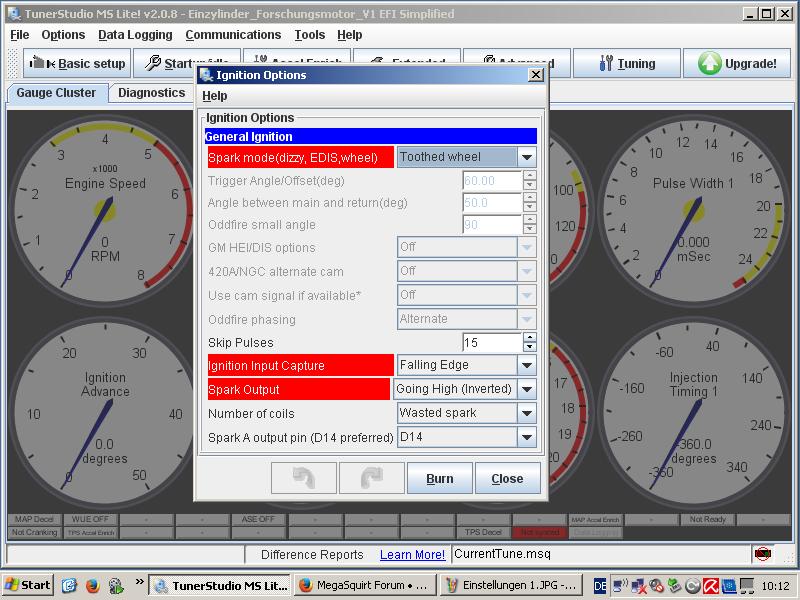Open the Tuning toolbar menu

point(627,63)
